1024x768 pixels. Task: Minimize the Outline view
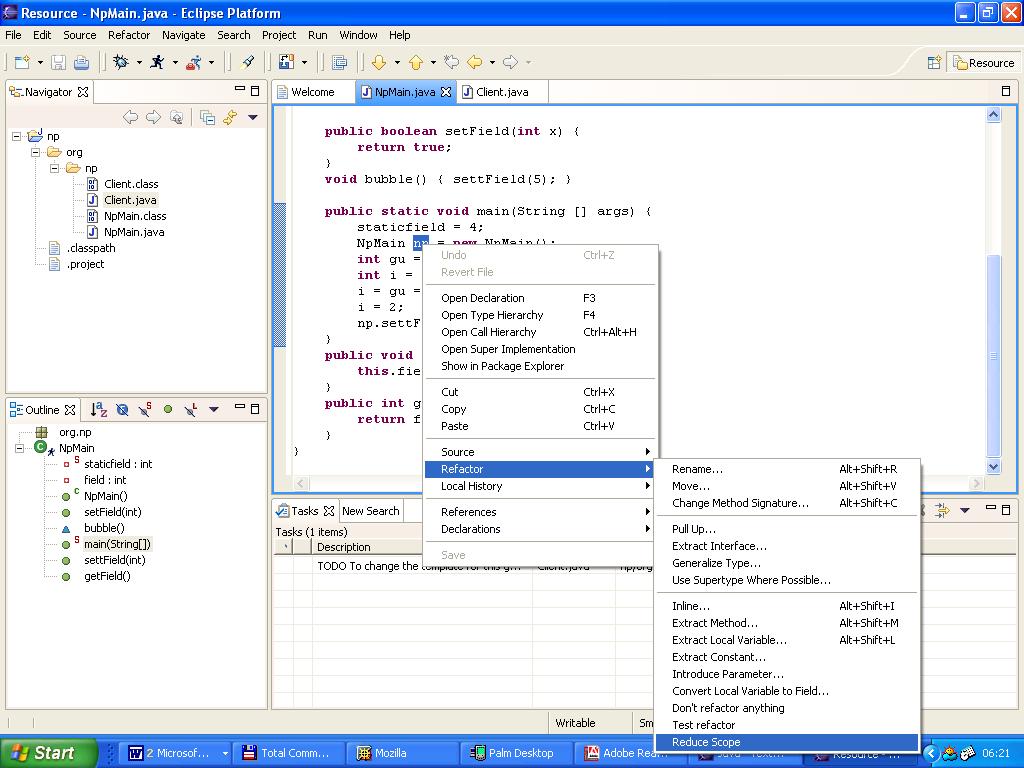pos(240,408)
